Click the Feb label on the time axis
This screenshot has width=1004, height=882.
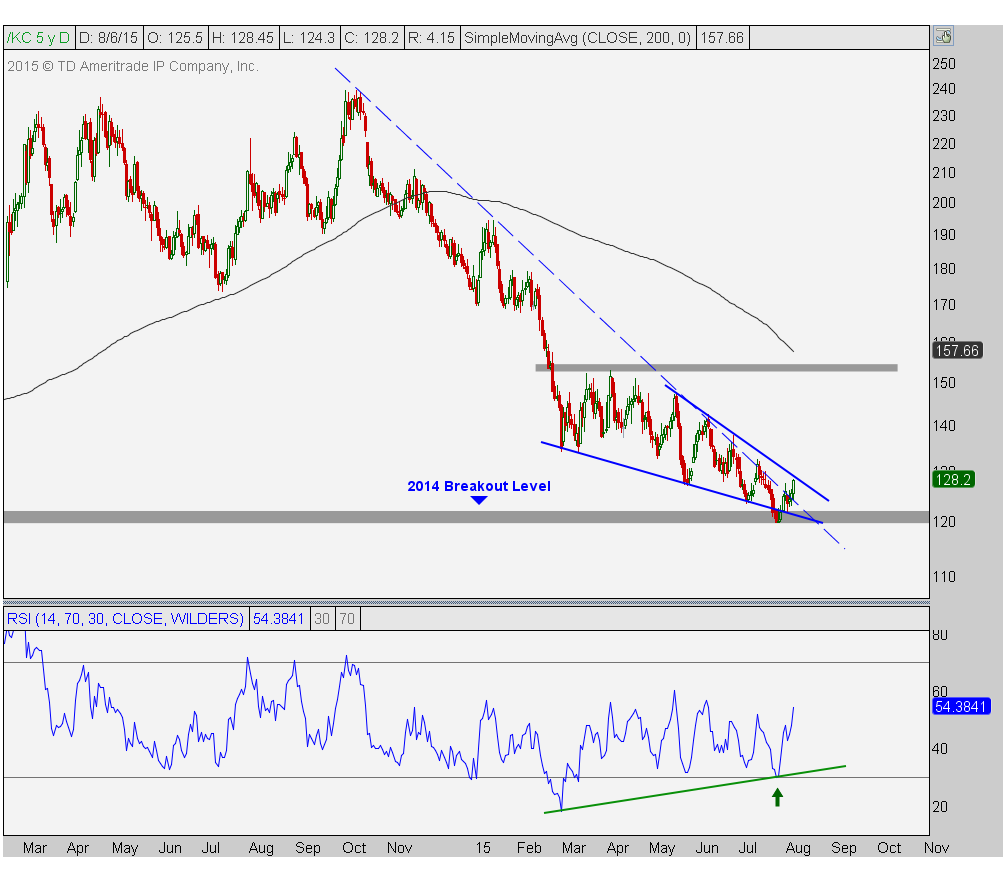point(529,848)
